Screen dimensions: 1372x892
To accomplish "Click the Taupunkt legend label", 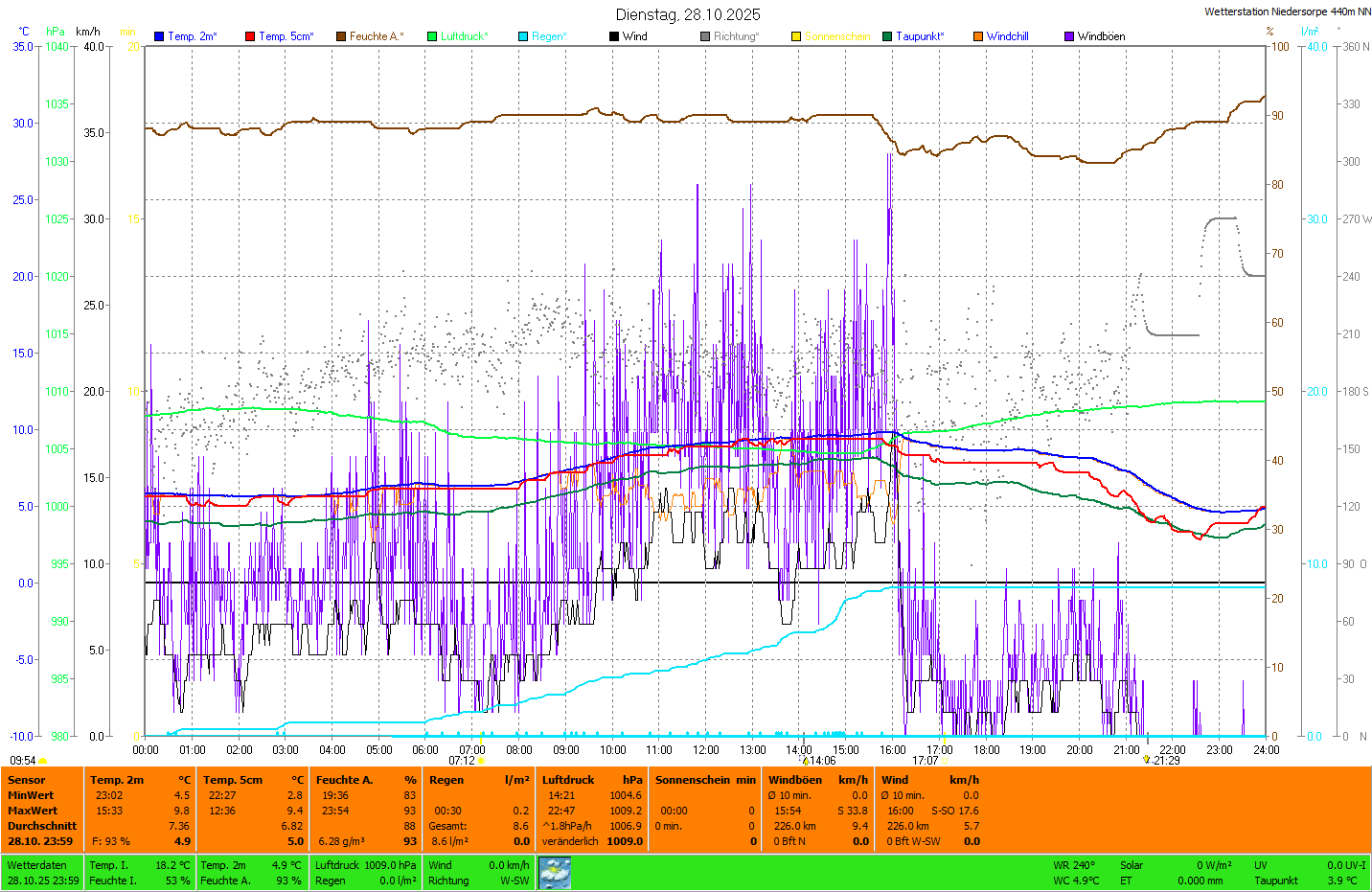I will 920,36.
